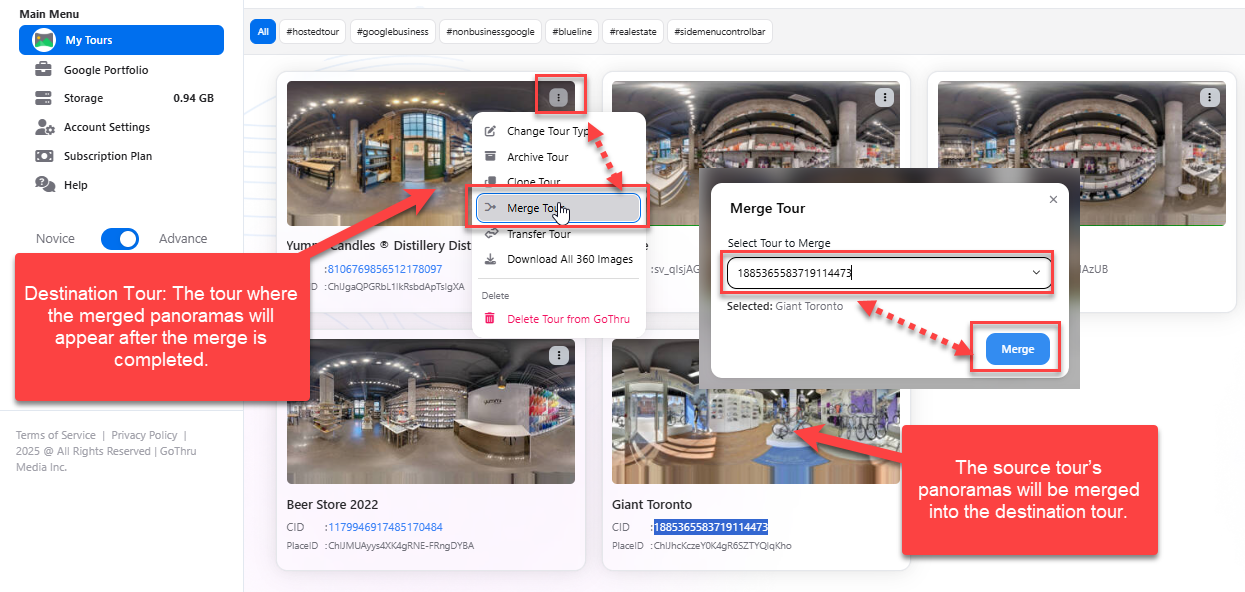Expand the Select Tour to Merge dropdown
Screen dimensions: 1245x592
coord(1036,273)
